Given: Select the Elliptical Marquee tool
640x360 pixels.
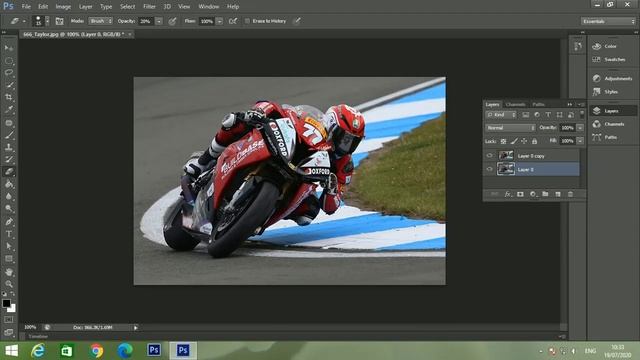Looking at the screenshot, I should coord(9,61).
